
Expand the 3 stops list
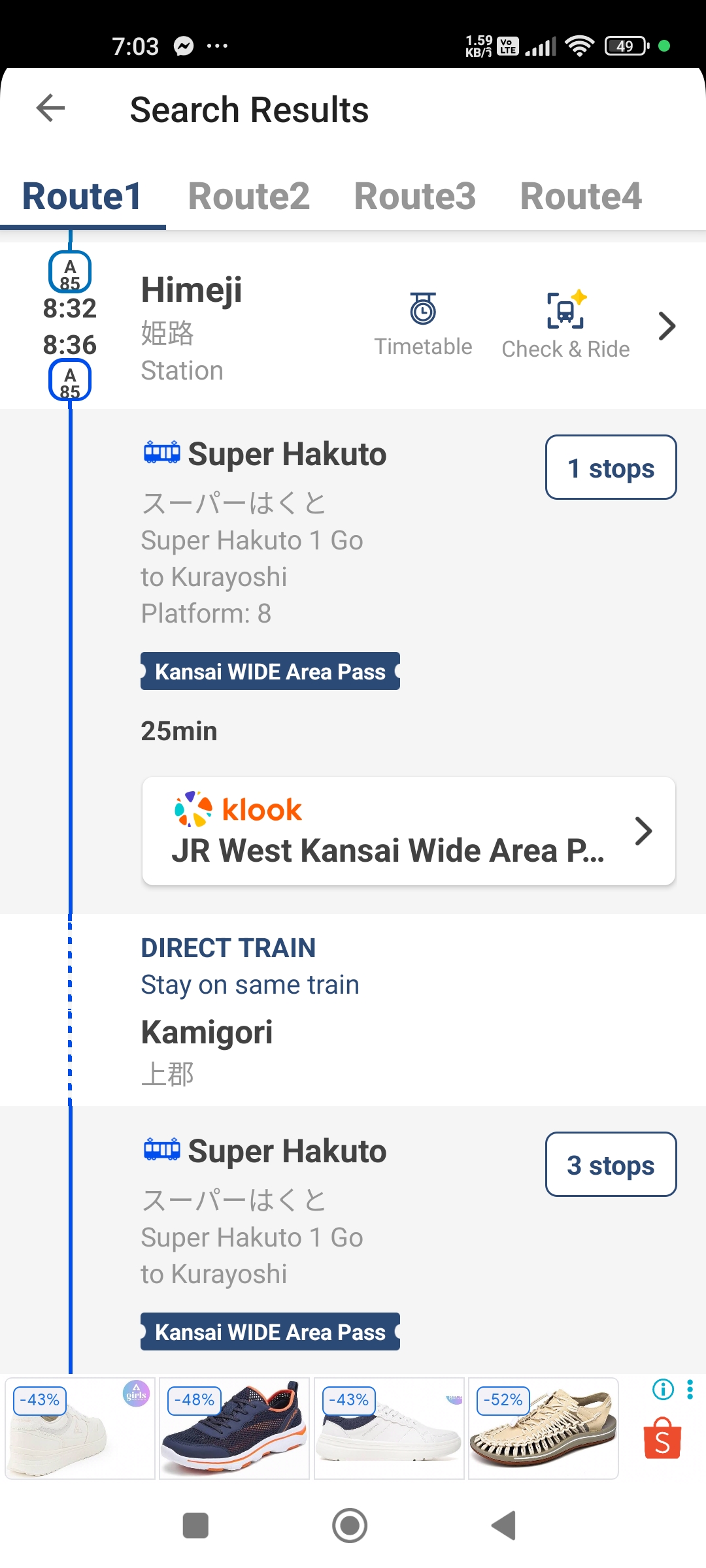[611, 1165]
